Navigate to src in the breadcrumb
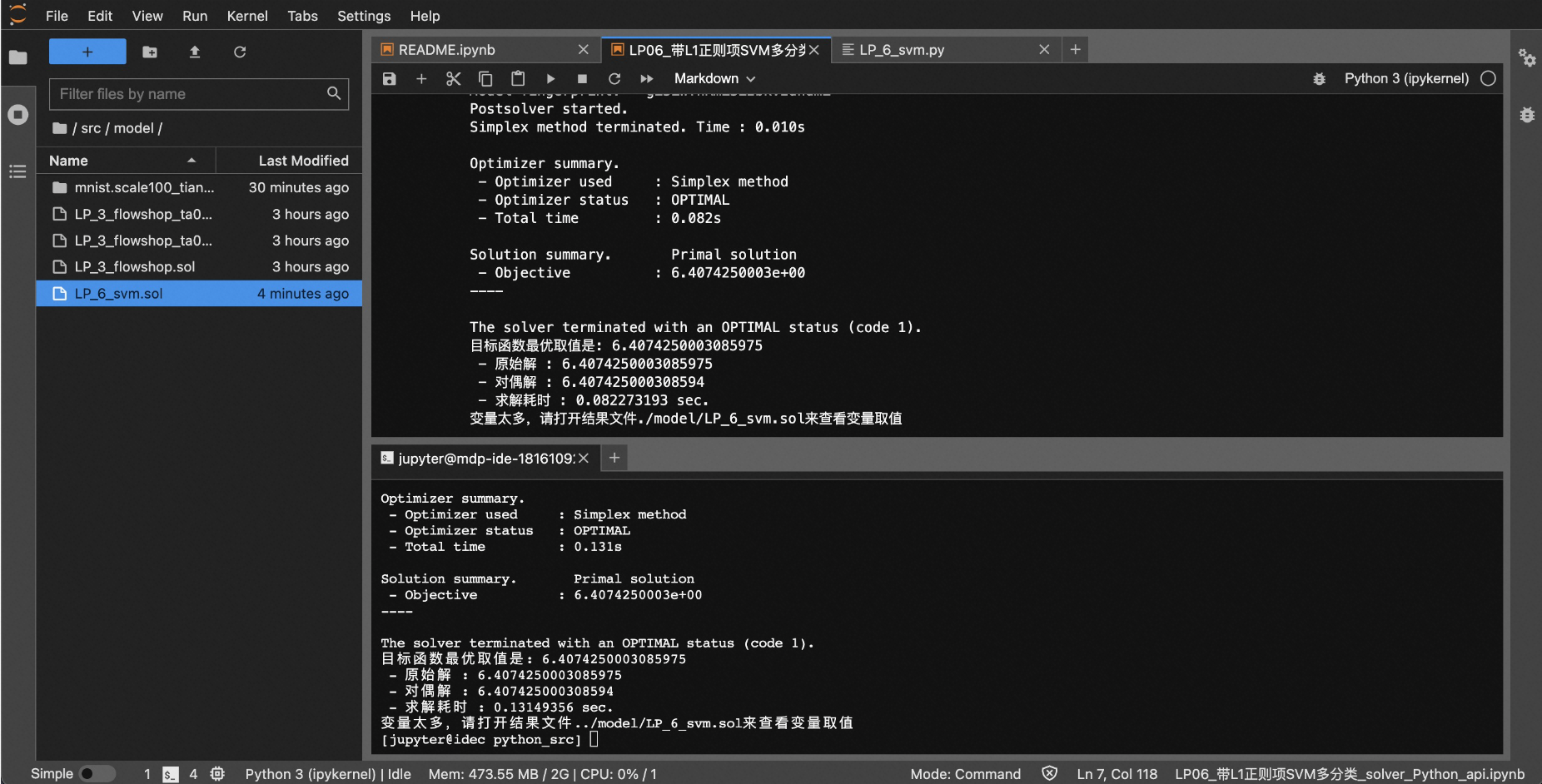Image resolution: width=1542 pixels, height=784 pixels. pyautogui.click(x=91, y=128)
